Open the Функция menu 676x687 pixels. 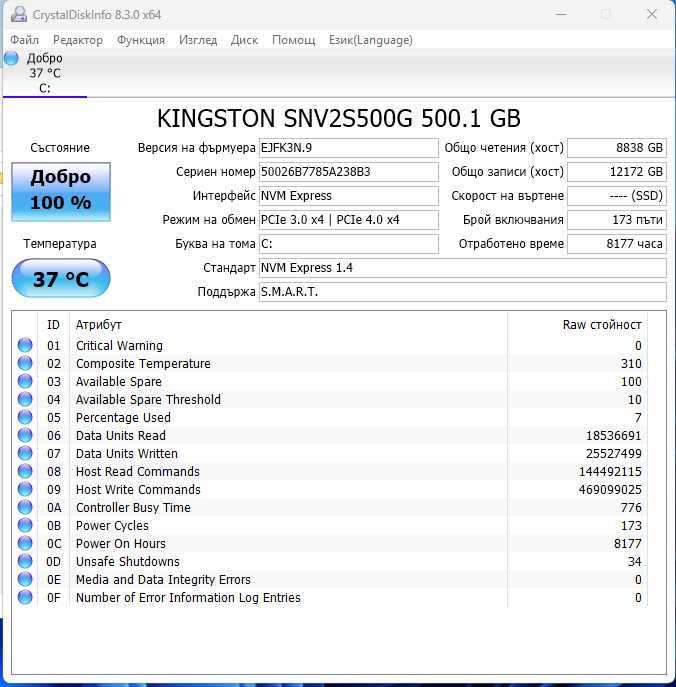point(141,40)
